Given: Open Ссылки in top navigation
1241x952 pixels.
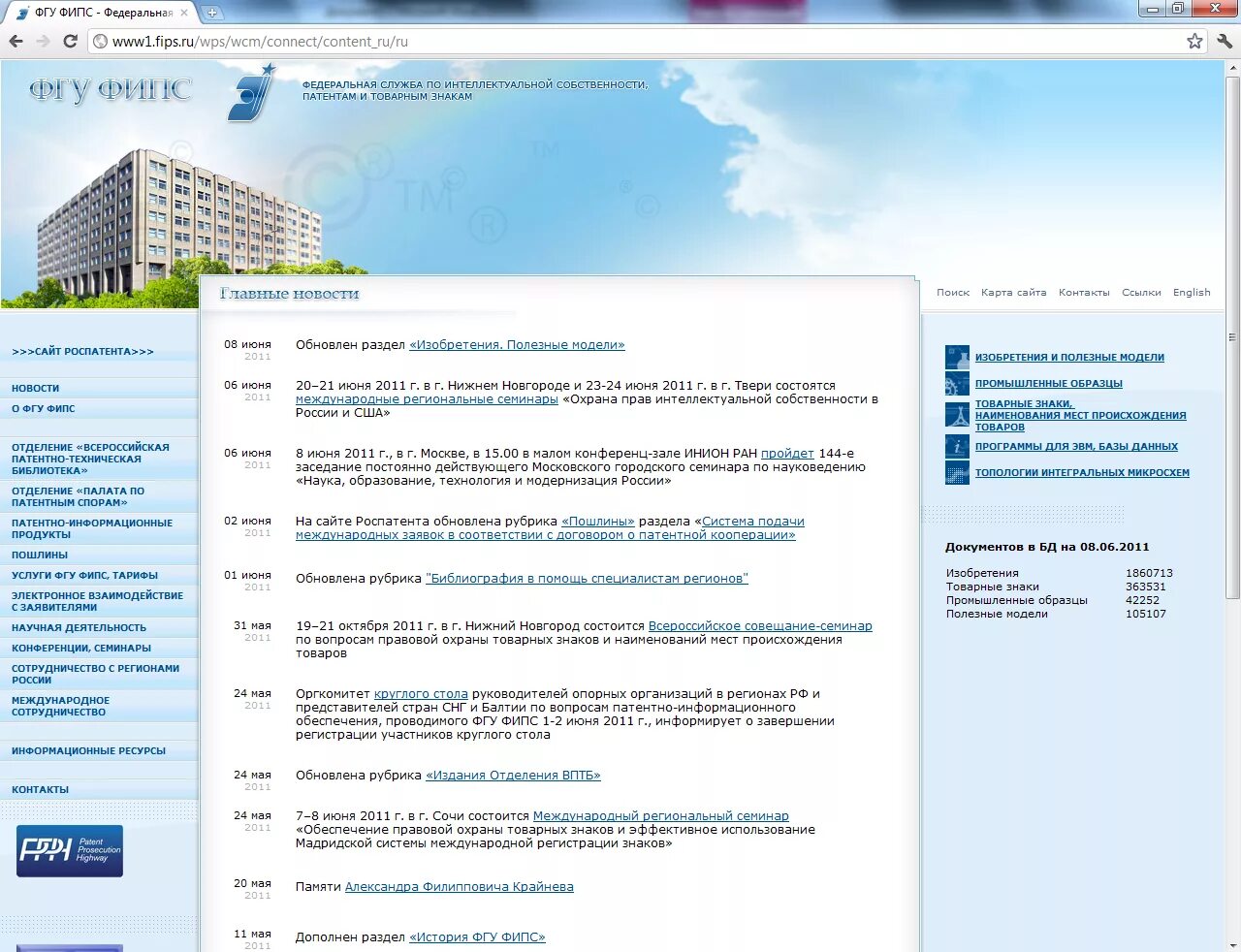Looking at the screenshot, I should pos(1141,292).
